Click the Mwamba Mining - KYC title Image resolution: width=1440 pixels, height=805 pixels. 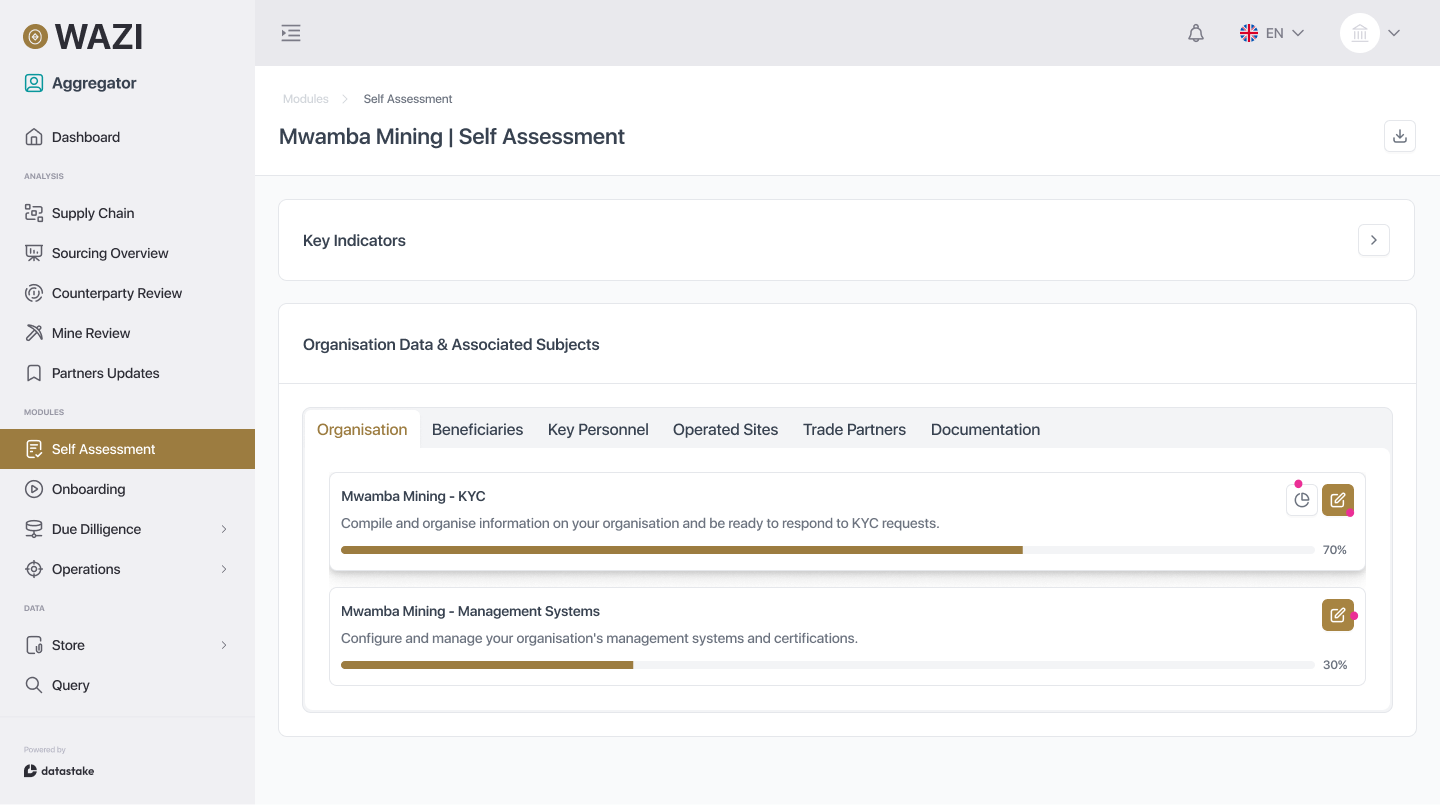tap(413, 496)
